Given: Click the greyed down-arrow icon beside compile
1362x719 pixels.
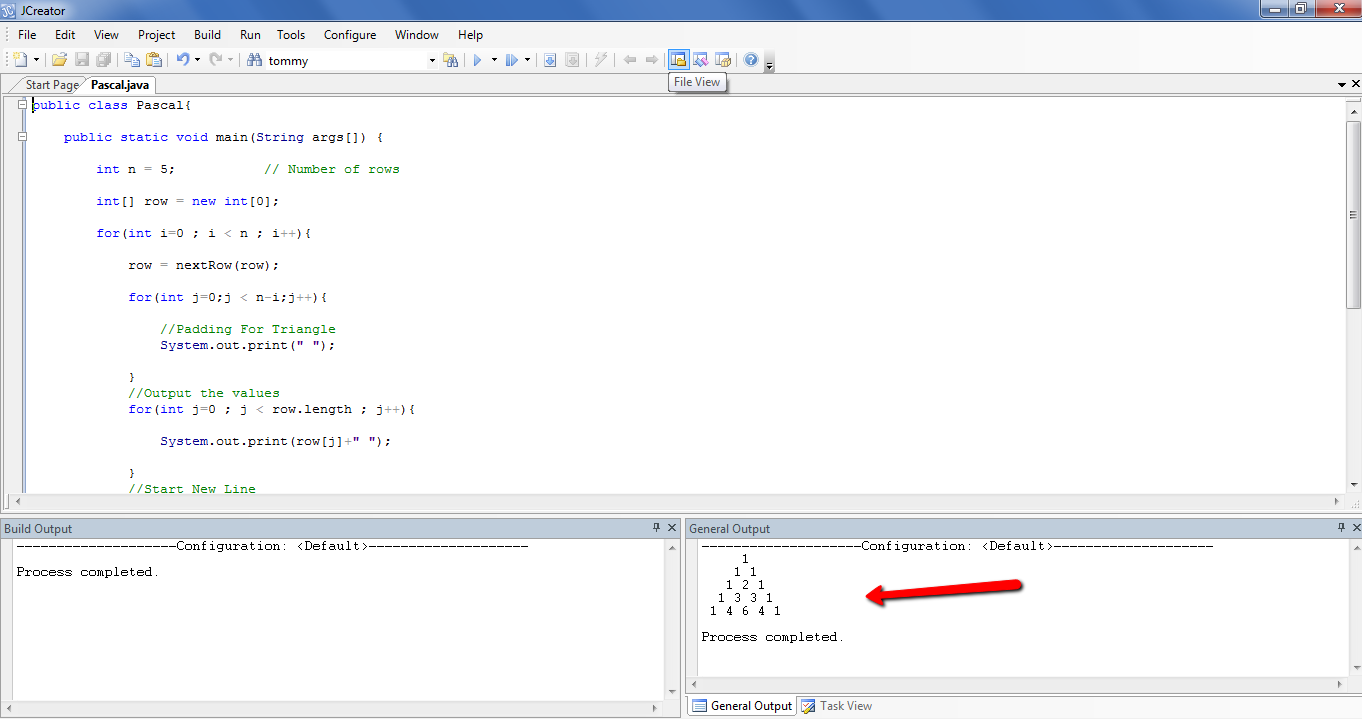Looking at the screenshot, I should click(x=572, y=60).
